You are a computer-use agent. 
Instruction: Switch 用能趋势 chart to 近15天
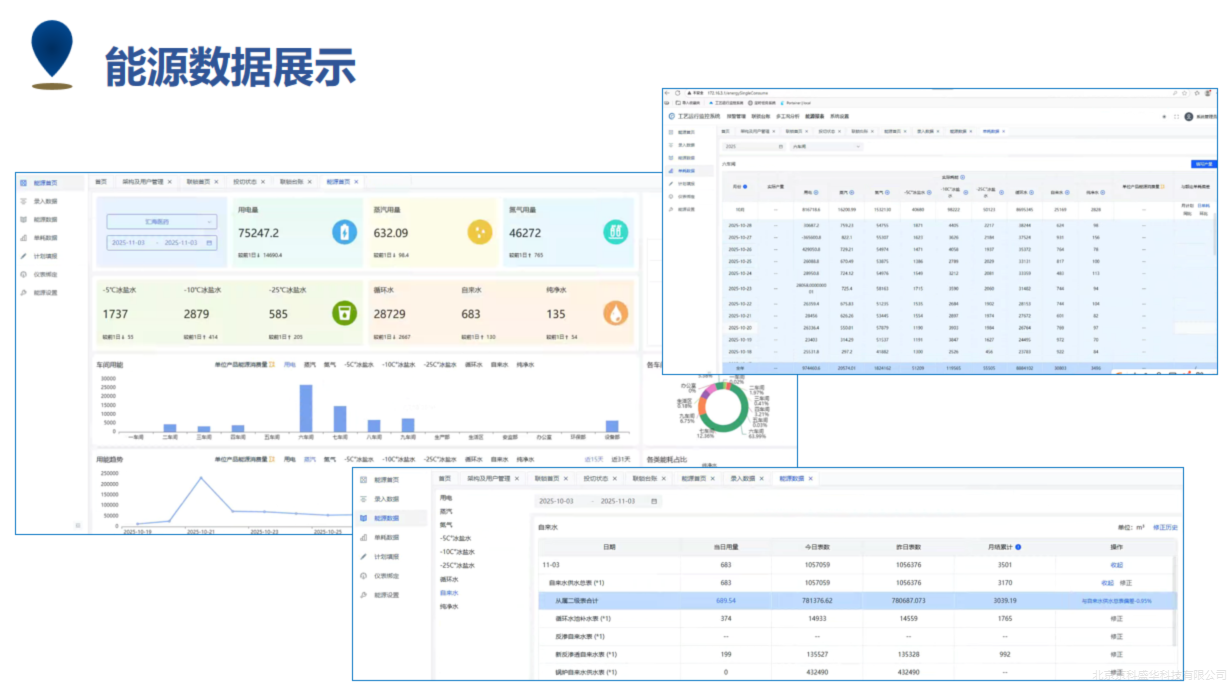(x=595, y=459)
